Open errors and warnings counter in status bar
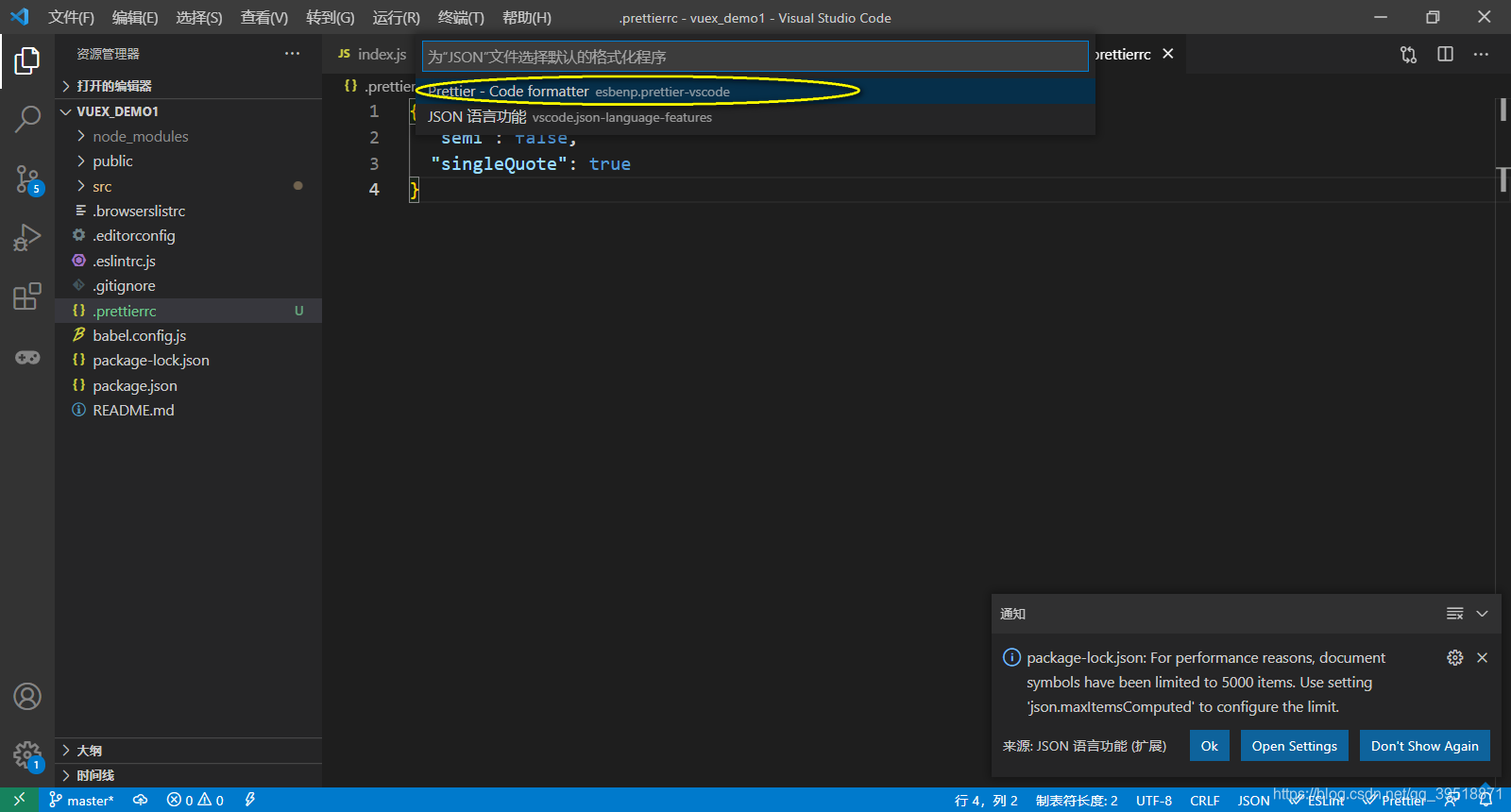The image size is (1511, 812). [x=195, y=800]
